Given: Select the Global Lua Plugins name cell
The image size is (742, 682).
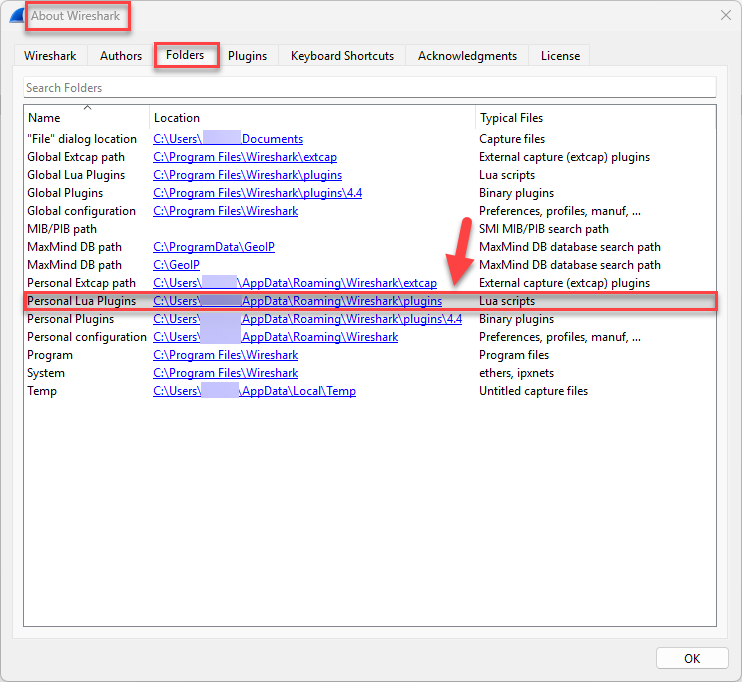Looking at the screenshot, I should [76, 175].
